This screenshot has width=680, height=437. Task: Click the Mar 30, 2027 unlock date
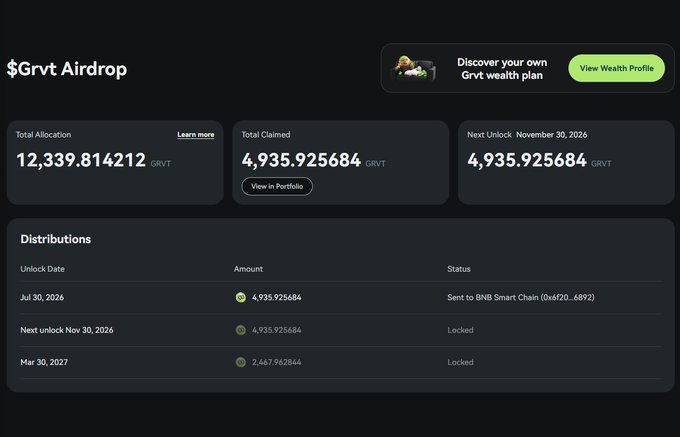tap(44, 362)
